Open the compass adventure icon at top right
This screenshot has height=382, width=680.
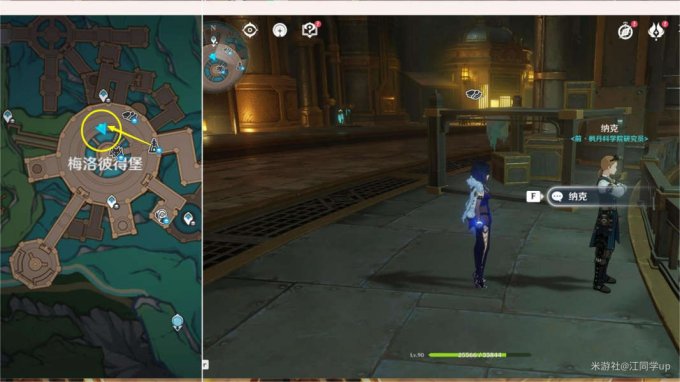pyautogui.click(x=626, y=31)
